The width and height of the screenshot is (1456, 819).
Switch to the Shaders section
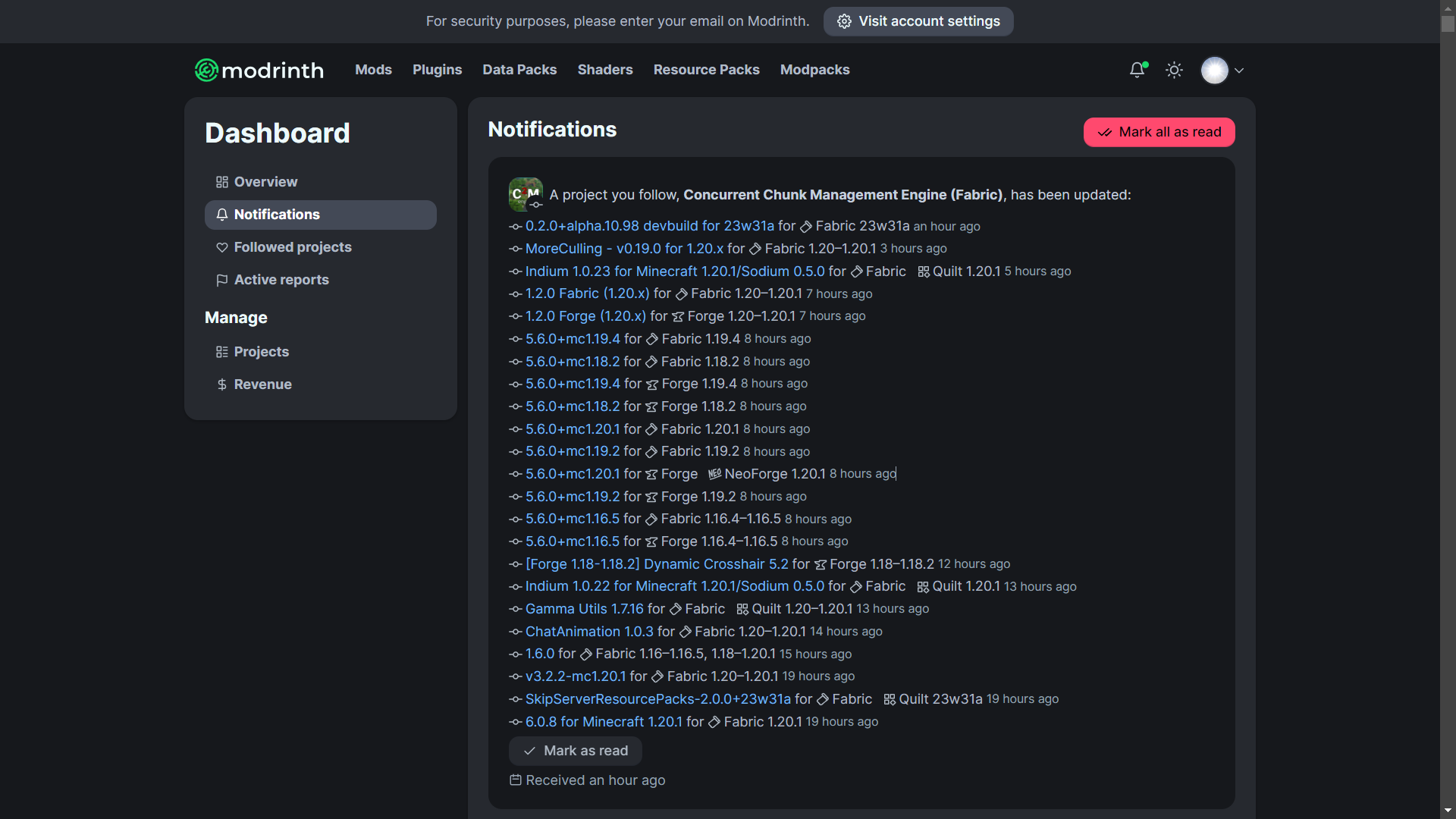(604, 70)
